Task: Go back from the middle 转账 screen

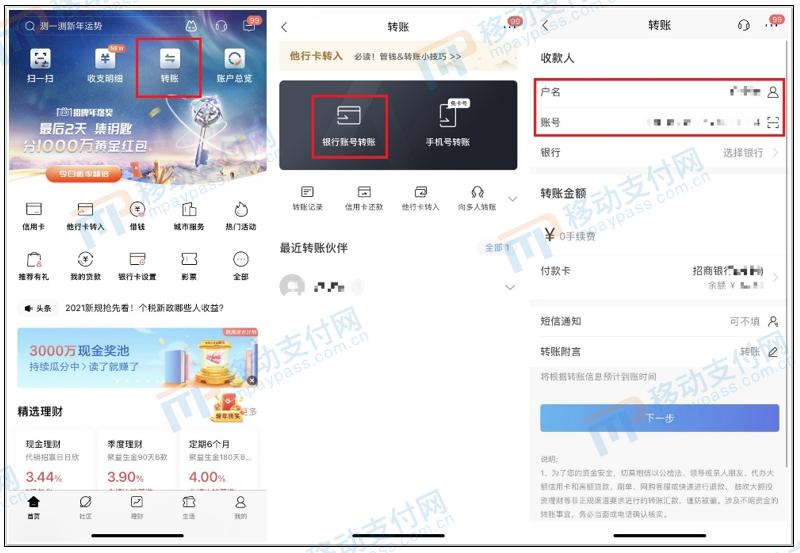Action: (285, 27)
